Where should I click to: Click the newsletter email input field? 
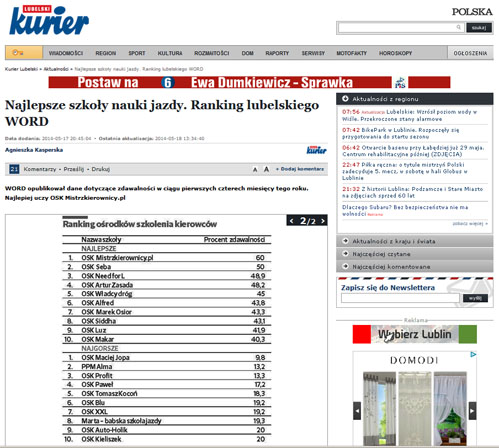400,298
